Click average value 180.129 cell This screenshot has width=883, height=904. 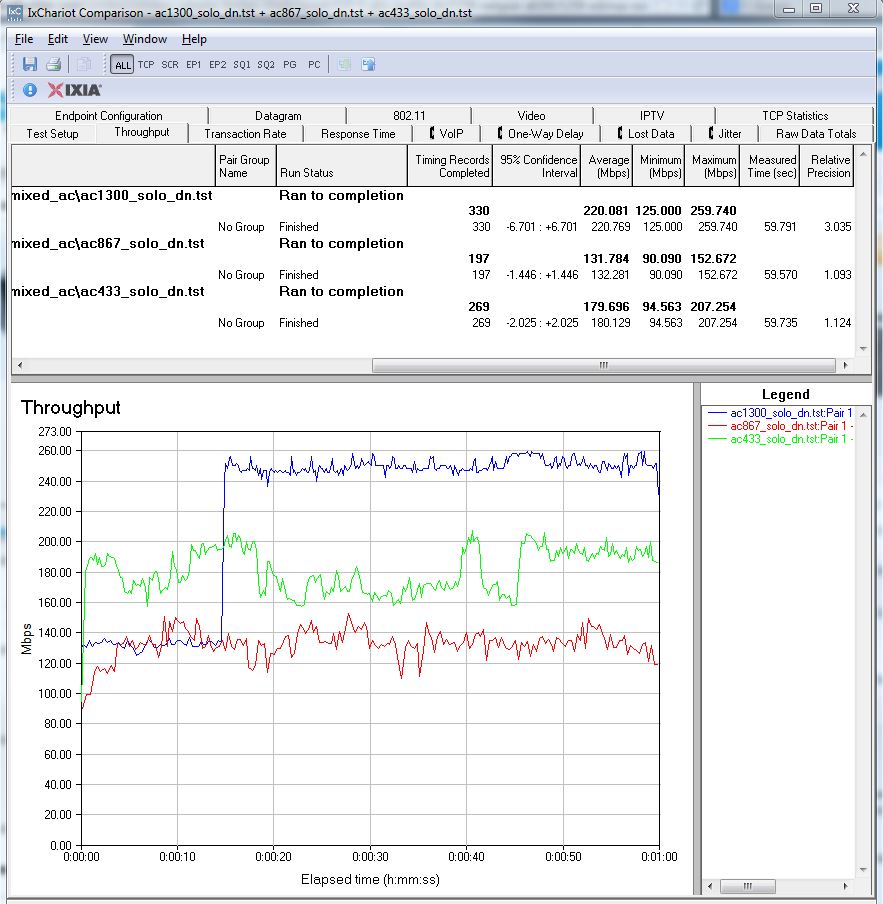coord(610,322)
